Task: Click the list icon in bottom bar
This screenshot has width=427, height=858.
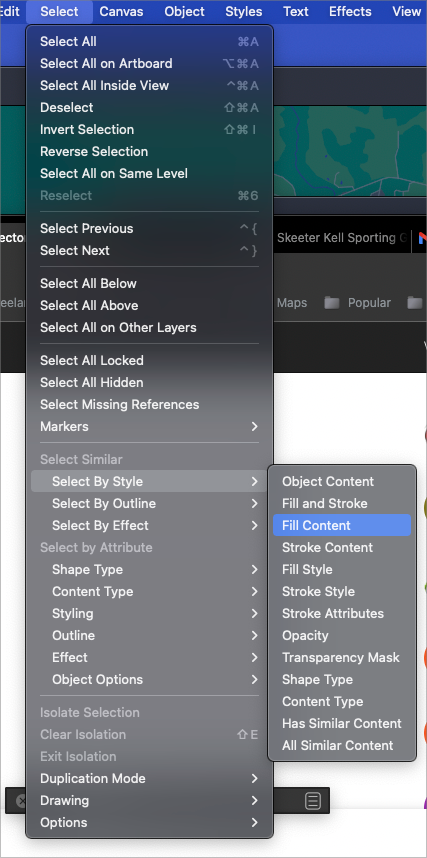Action: pos(313,802)
